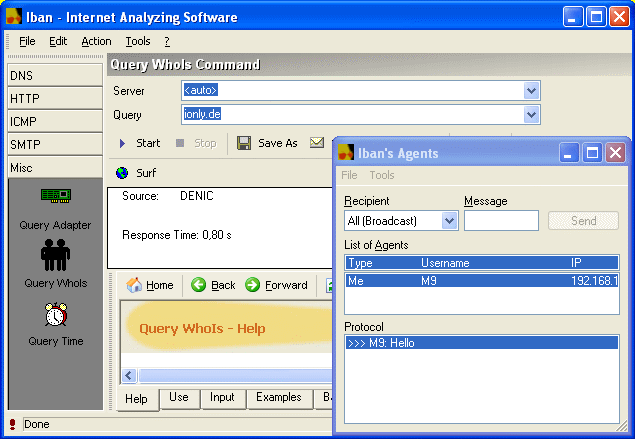The width and height of the screenshot is (635, 439).
Task: Click the envelope mail icon in toolbar
Action: [317, 142]
